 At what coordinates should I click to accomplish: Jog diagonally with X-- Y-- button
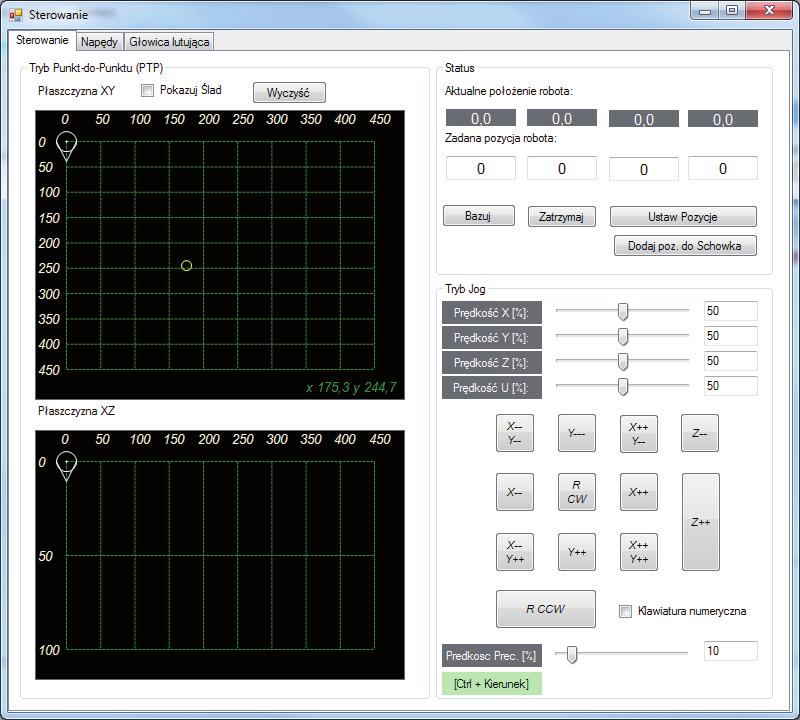[515, 433]
